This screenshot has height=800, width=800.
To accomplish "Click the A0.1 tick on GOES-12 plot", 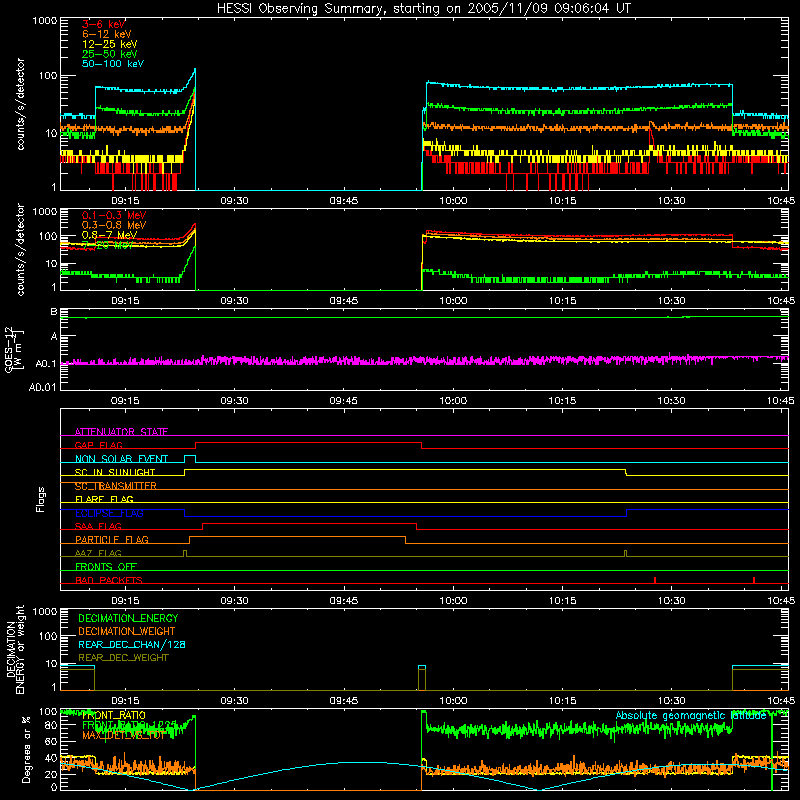I will click(x=46, y=363).
